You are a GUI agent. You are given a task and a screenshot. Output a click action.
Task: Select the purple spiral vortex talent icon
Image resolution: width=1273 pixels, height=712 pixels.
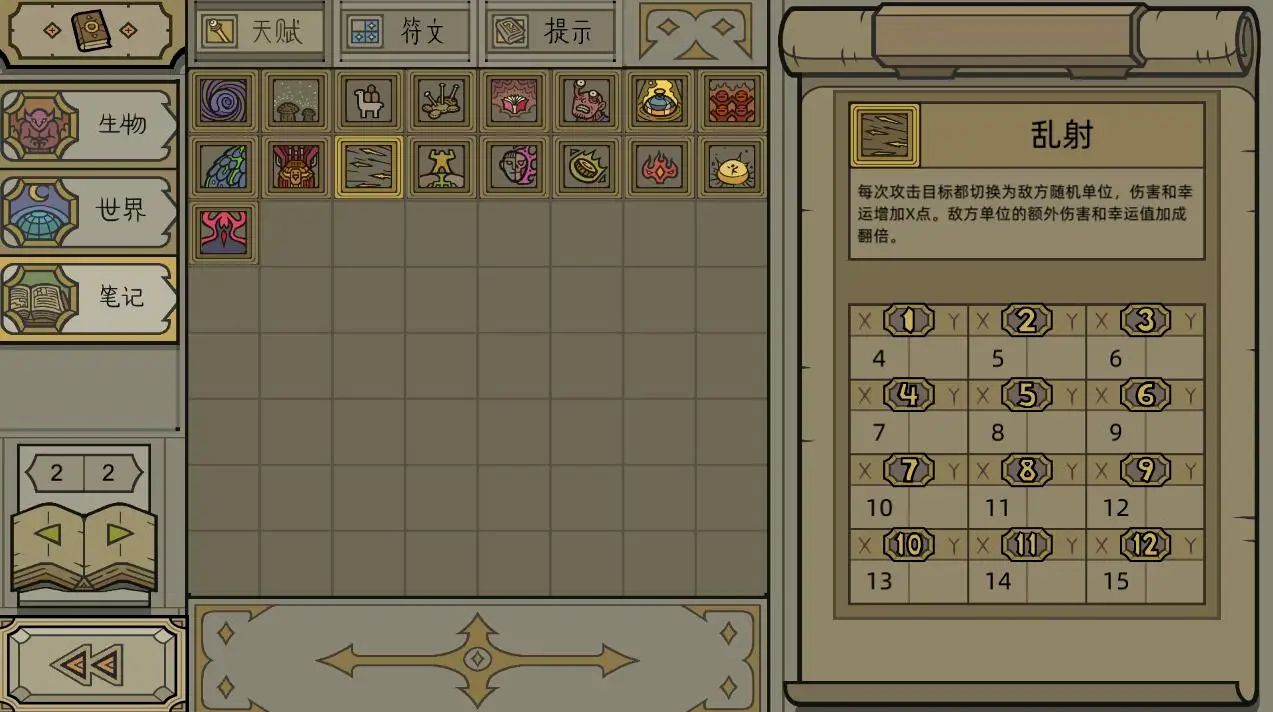click(224, 101)
